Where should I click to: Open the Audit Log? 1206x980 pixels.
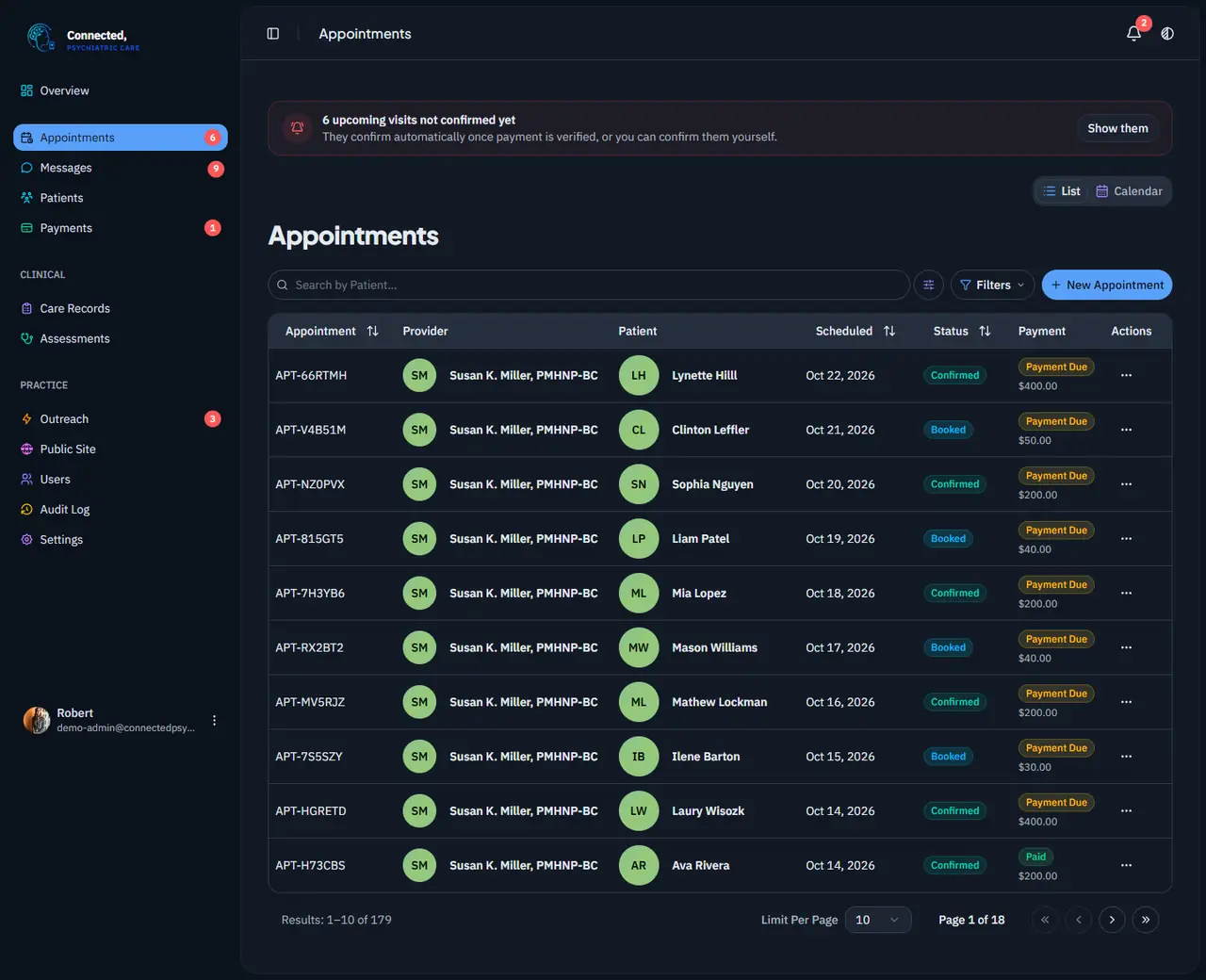click(x=121, y=510)
